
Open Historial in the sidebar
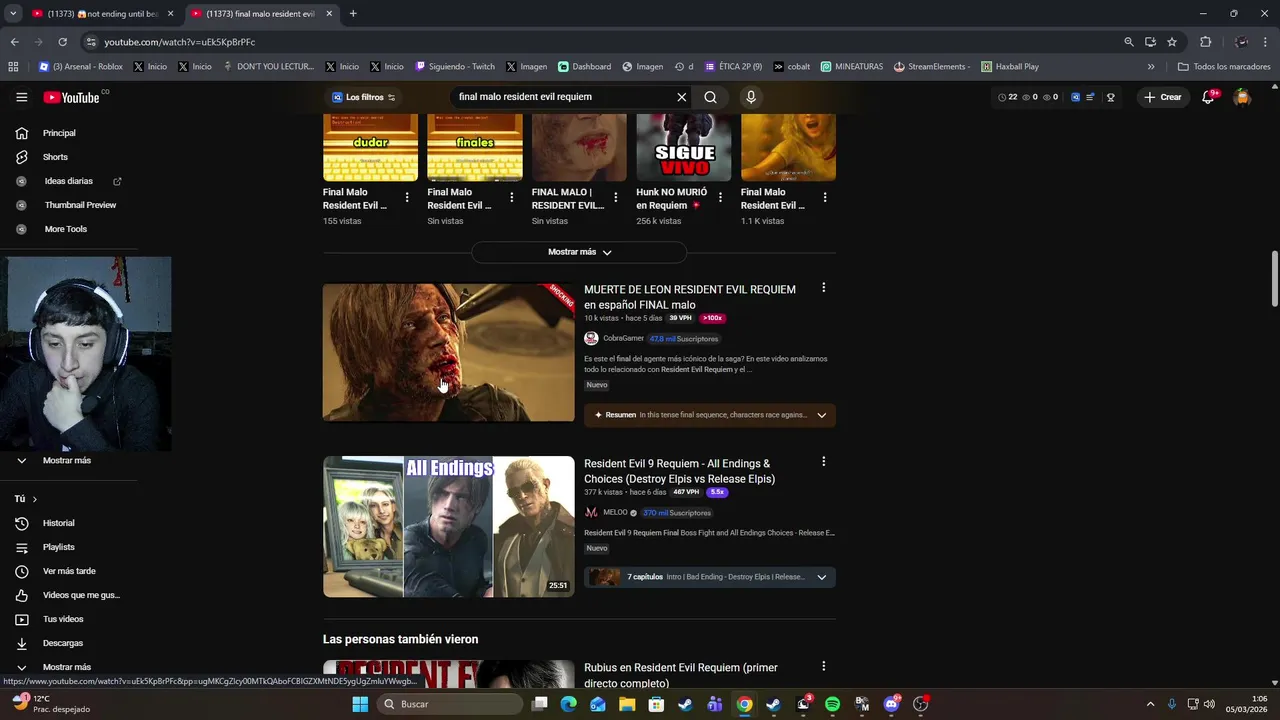click(58, 523)
